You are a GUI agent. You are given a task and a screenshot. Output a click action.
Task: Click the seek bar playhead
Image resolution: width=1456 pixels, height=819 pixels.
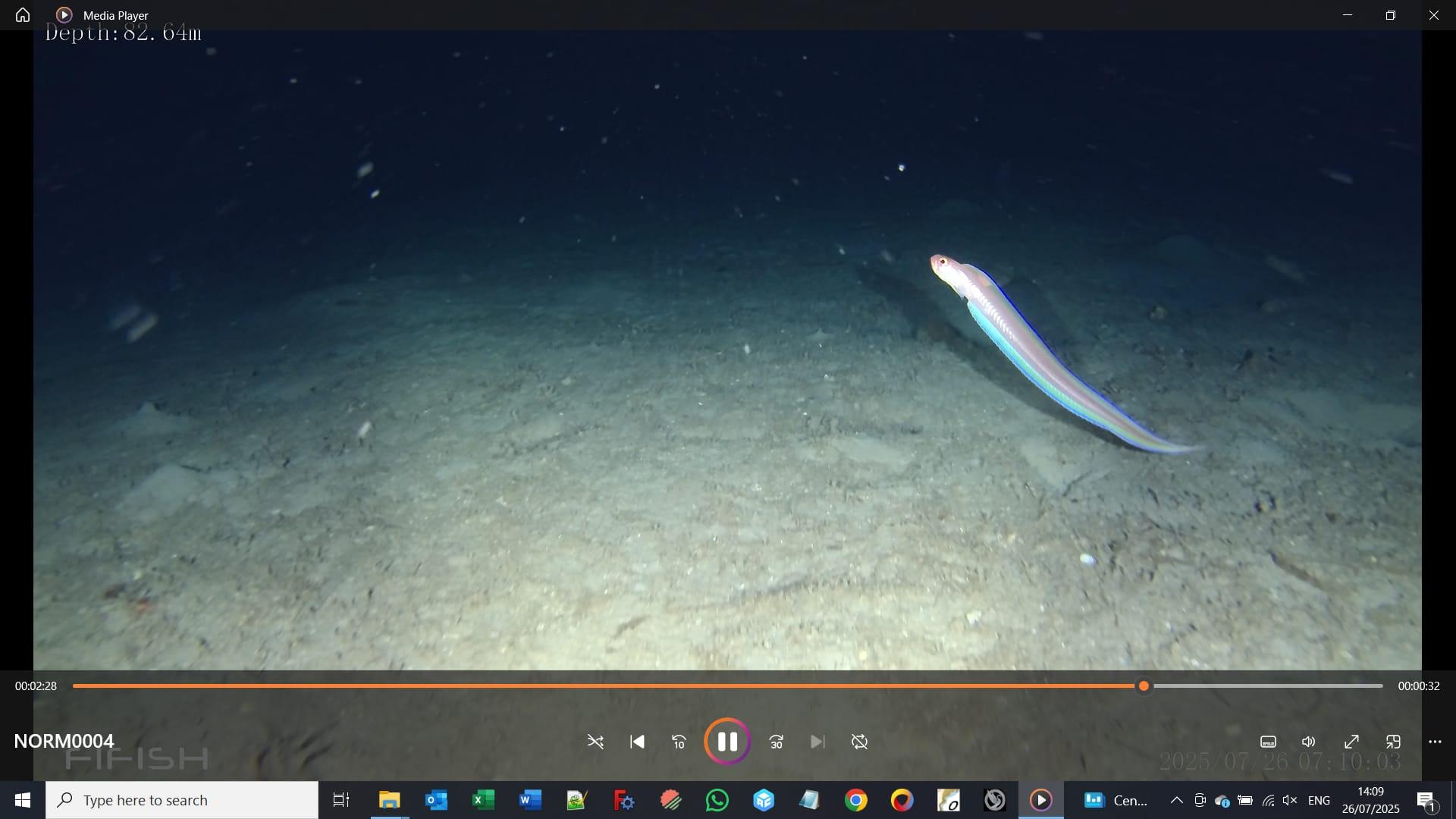click(1144, 686)
